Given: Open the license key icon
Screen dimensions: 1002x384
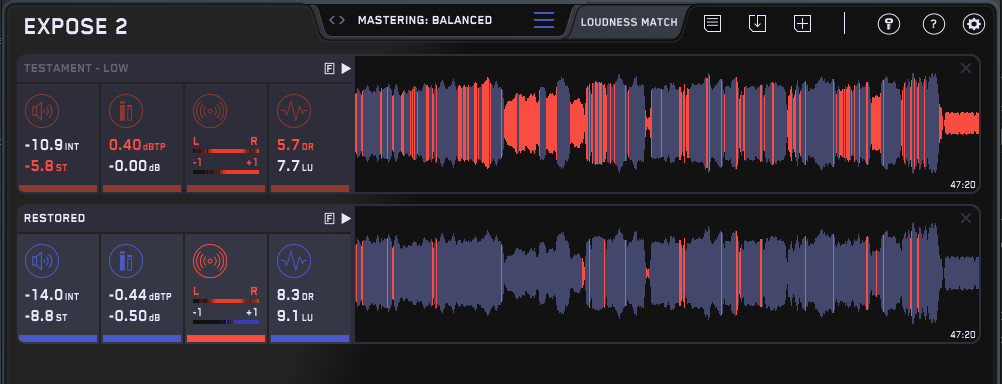Looking at the screenshot, I should 888,24.
